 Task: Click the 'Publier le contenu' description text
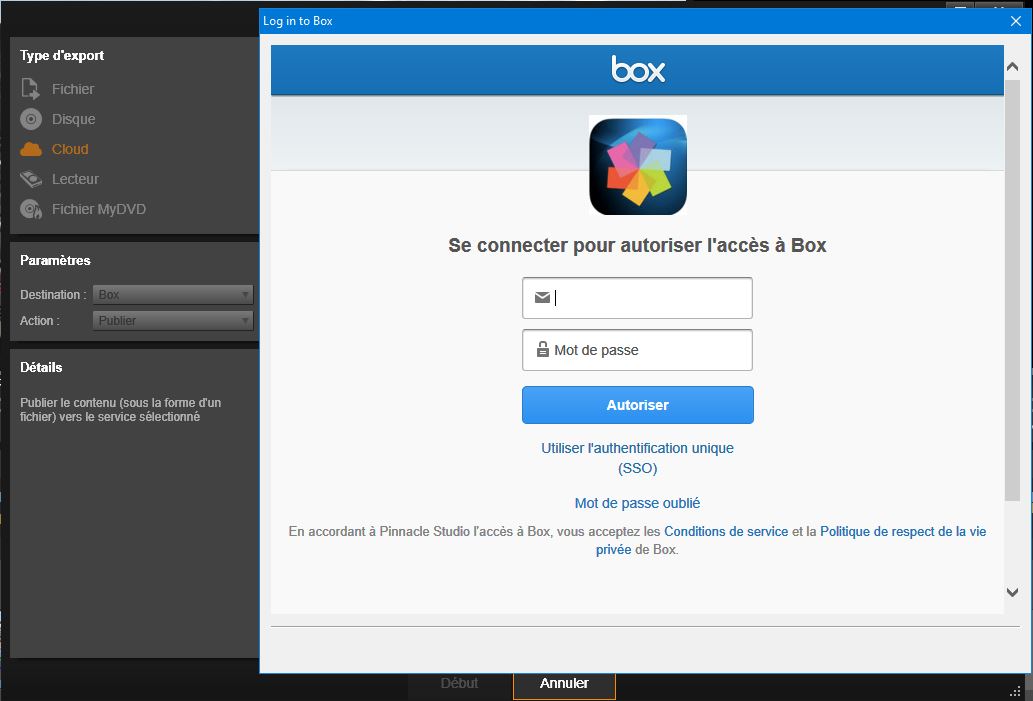(x=121, y=410)
